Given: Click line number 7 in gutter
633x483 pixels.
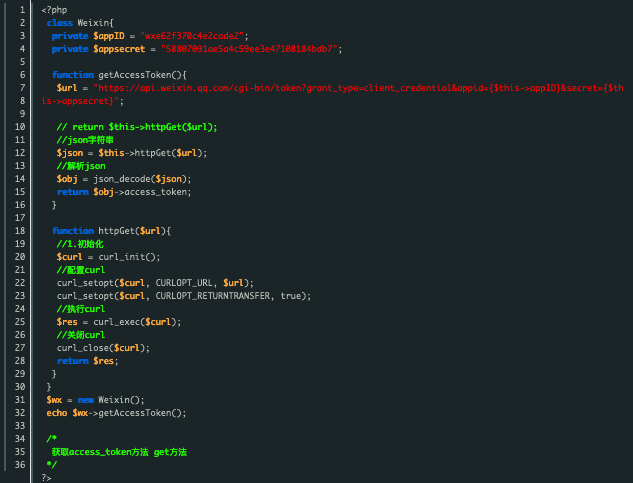Looking at the screenshot, I should [x=23, y=88].
